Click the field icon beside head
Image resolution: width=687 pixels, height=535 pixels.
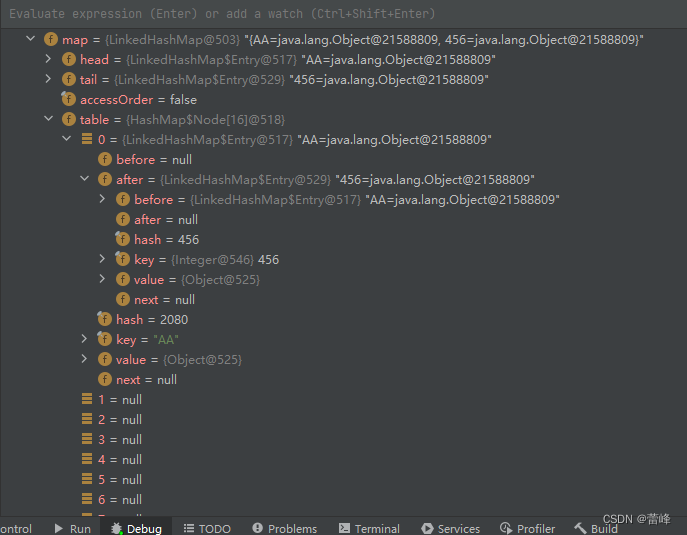[x=69, y=59]
